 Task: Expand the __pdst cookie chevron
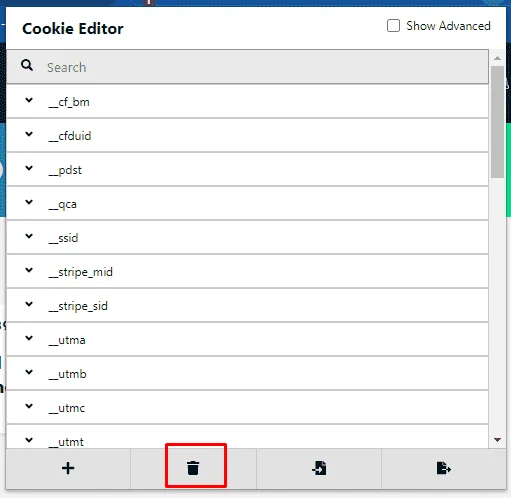click(29, 168)
